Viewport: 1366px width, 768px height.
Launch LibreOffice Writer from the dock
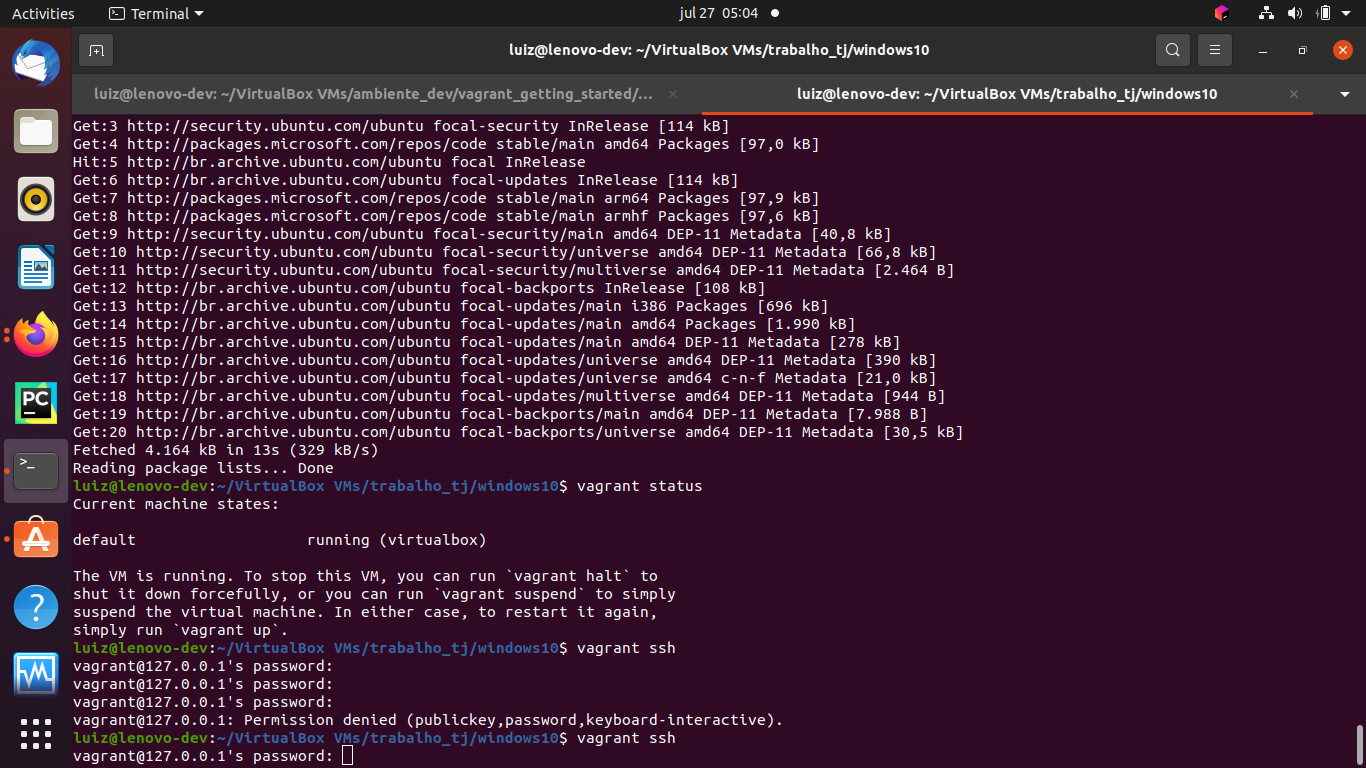coord(36,267)
